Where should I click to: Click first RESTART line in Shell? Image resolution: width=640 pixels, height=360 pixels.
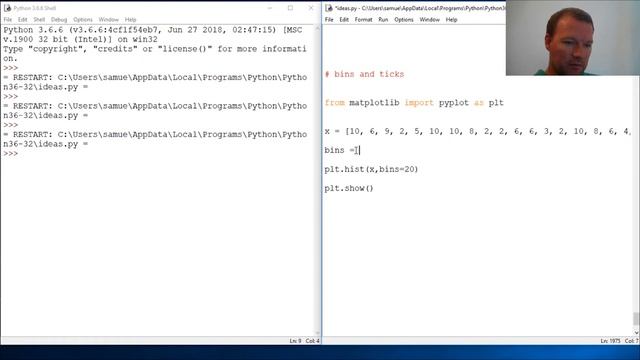pyautogui.click(x=155, y=82)
